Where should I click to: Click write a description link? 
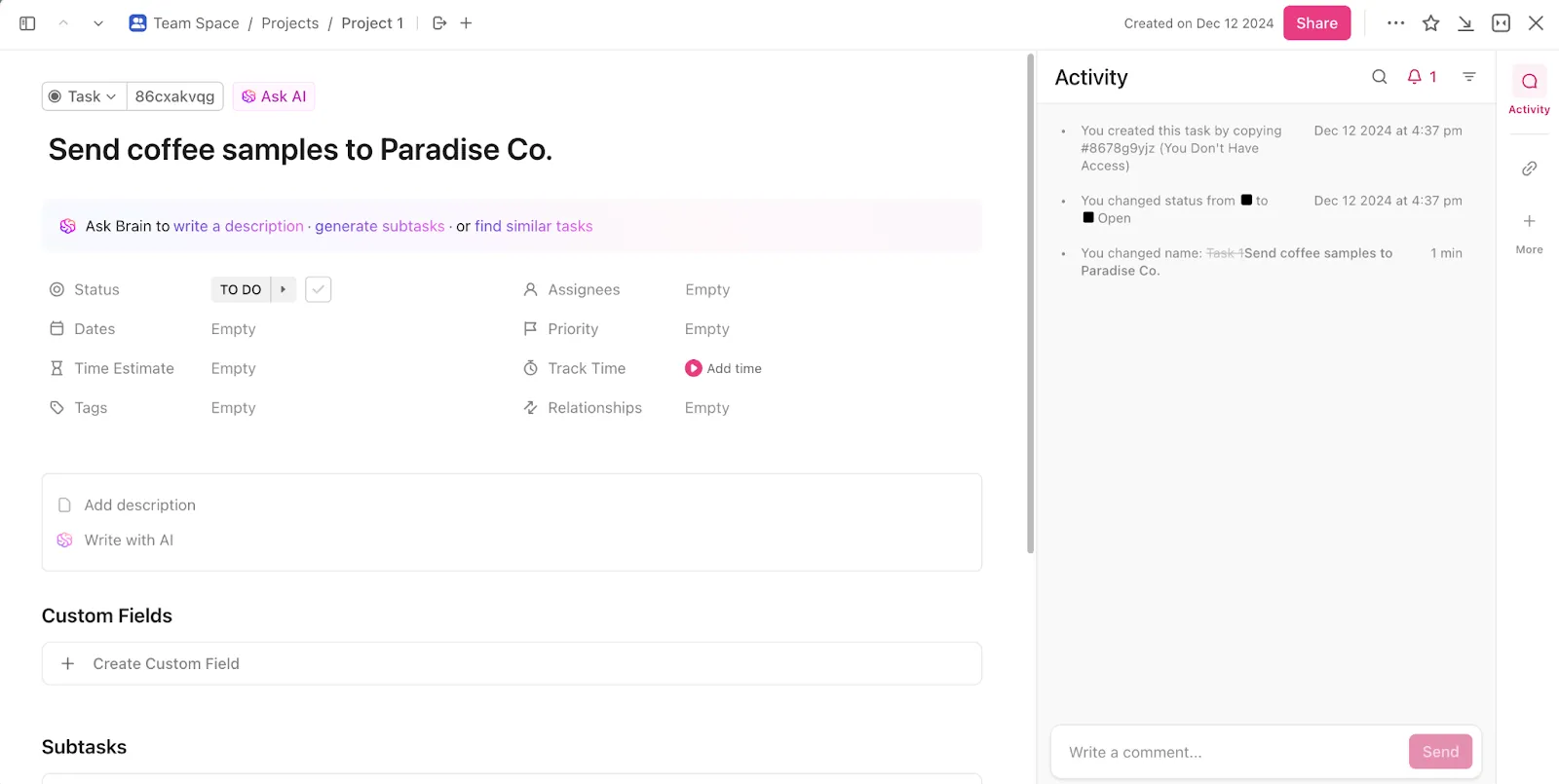click(239, 226)
